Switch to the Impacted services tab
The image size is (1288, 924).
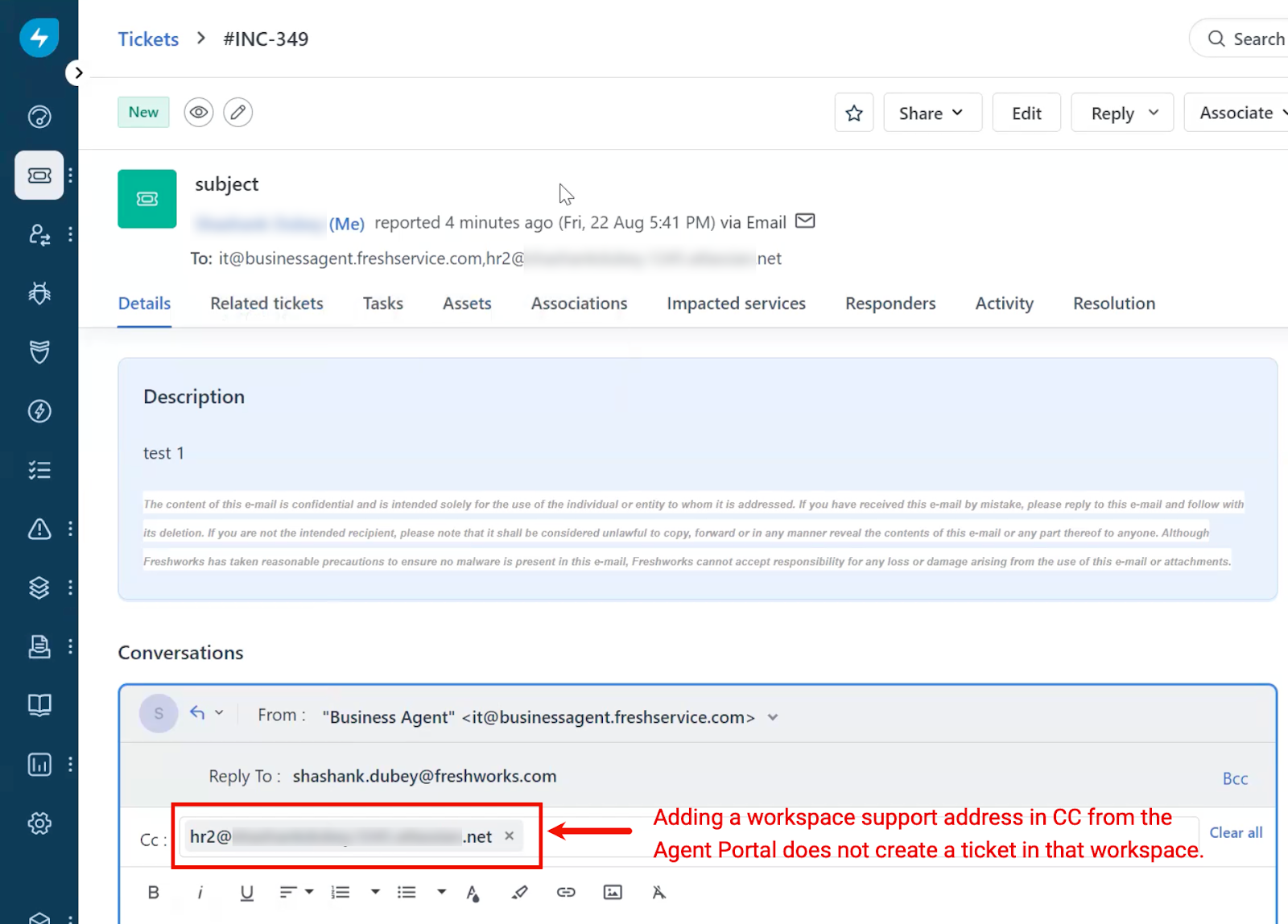coord(736,303)
